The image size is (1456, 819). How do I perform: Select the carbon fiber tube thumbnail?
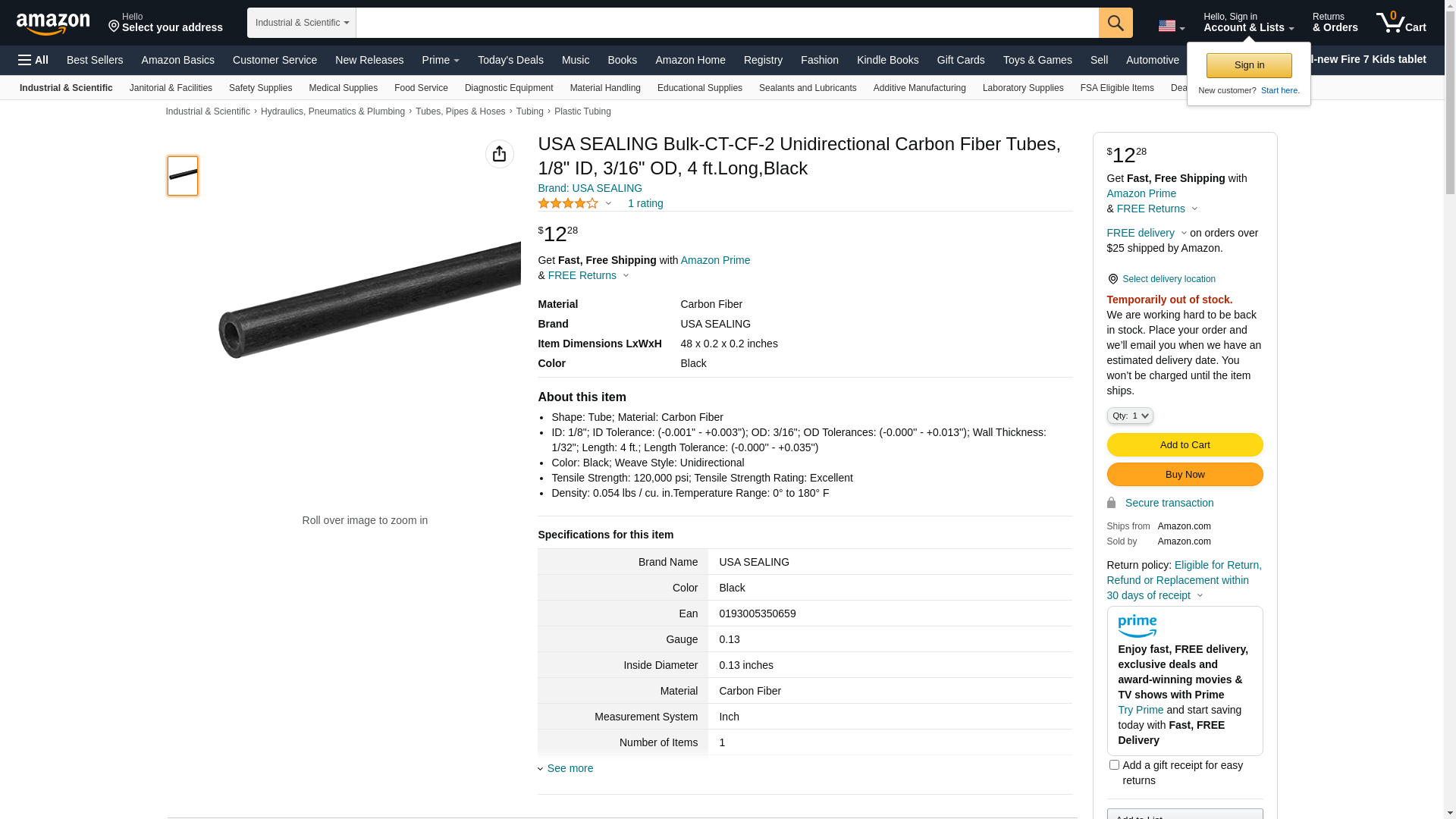[183, 176]
